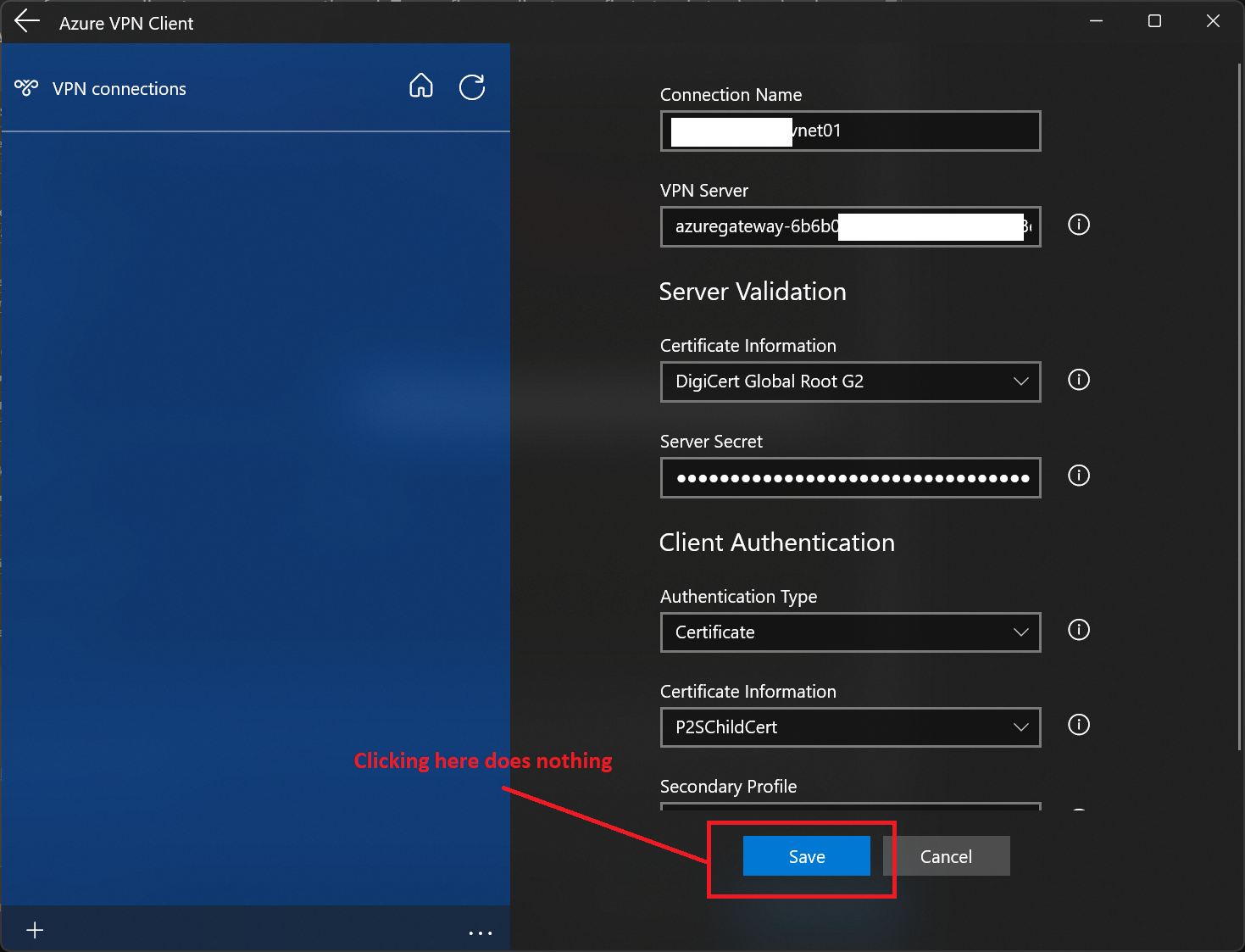
Task: Show info for server Certificate Information
Action: coord(1079,380)
